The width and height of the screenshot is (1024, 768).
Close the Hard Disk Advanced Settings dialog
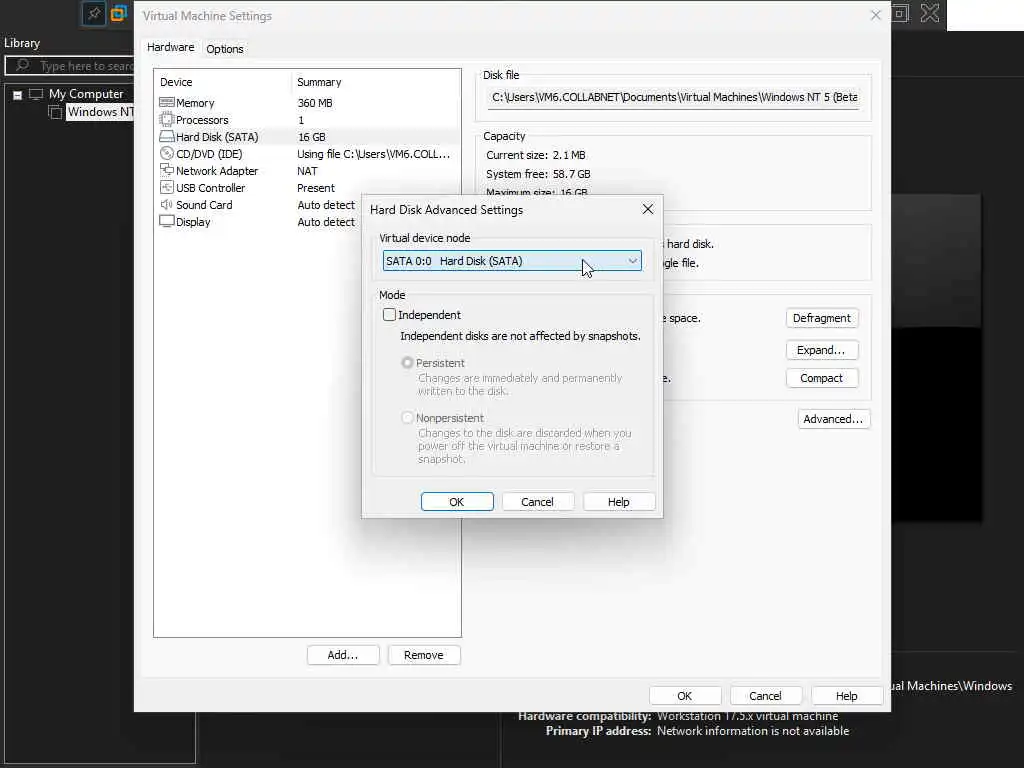(x=648, y=209)
